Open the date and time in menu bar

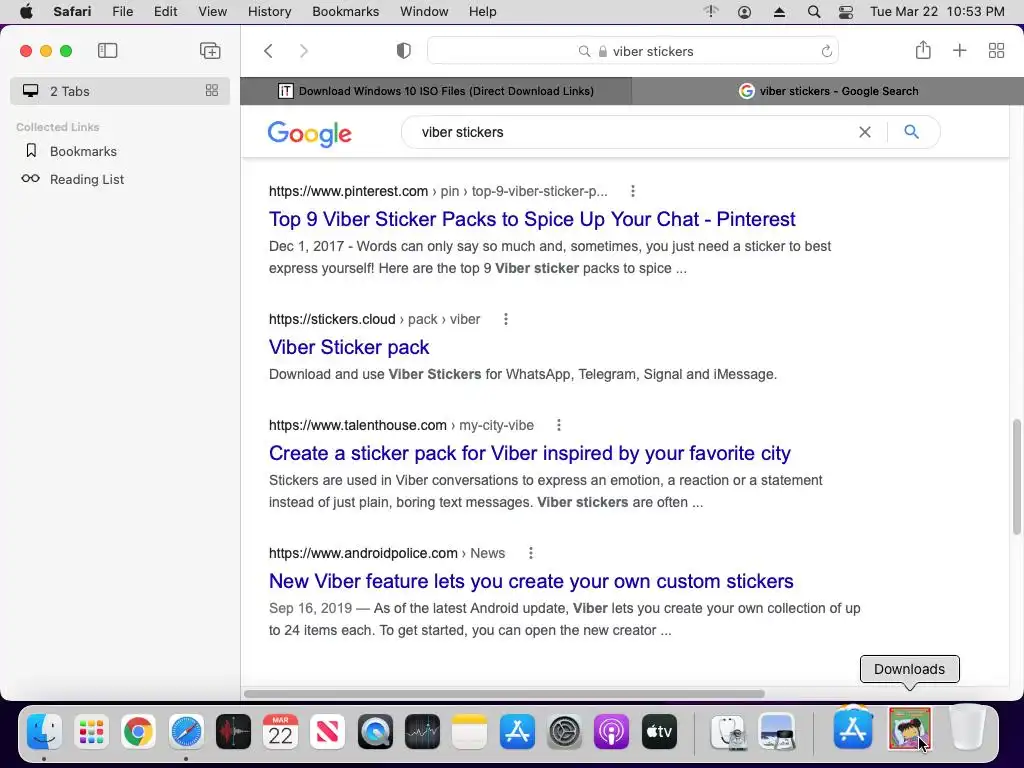point(937,12)
